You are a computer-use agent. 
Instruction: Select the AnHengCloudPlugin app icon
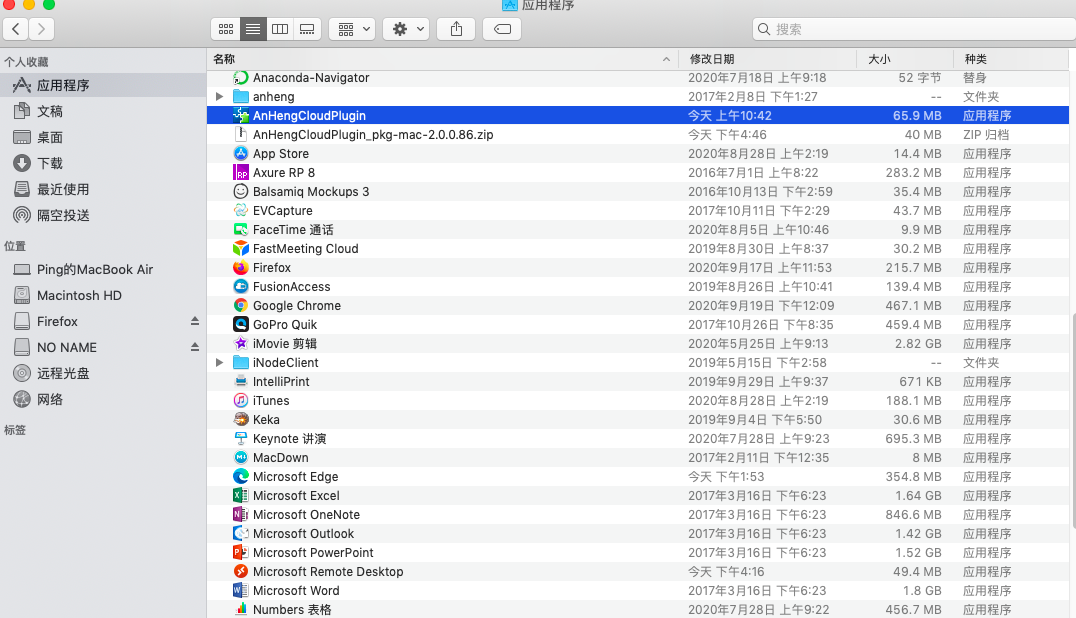click(241, 115)
